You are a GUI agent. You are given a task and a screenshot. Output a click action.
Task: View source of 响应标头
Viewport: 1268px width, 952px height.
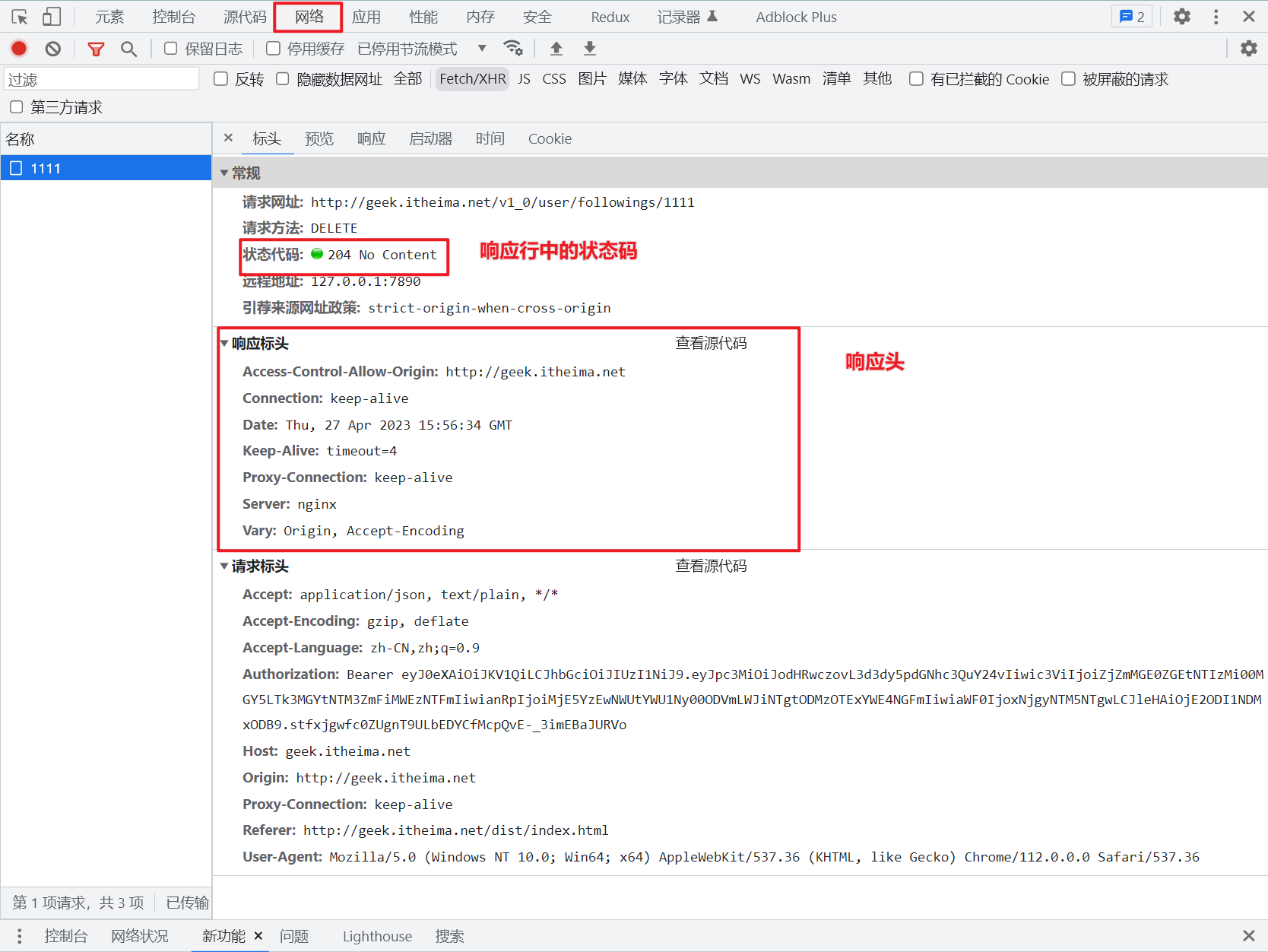[712, 343]
